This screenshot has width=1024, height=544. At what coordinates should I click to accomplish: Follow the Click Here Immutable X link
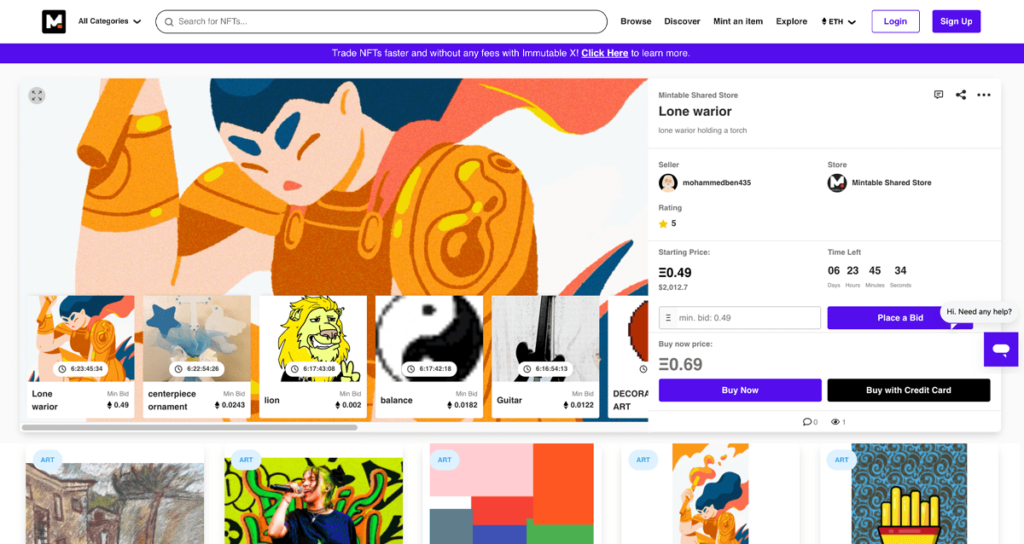point(605,53)
